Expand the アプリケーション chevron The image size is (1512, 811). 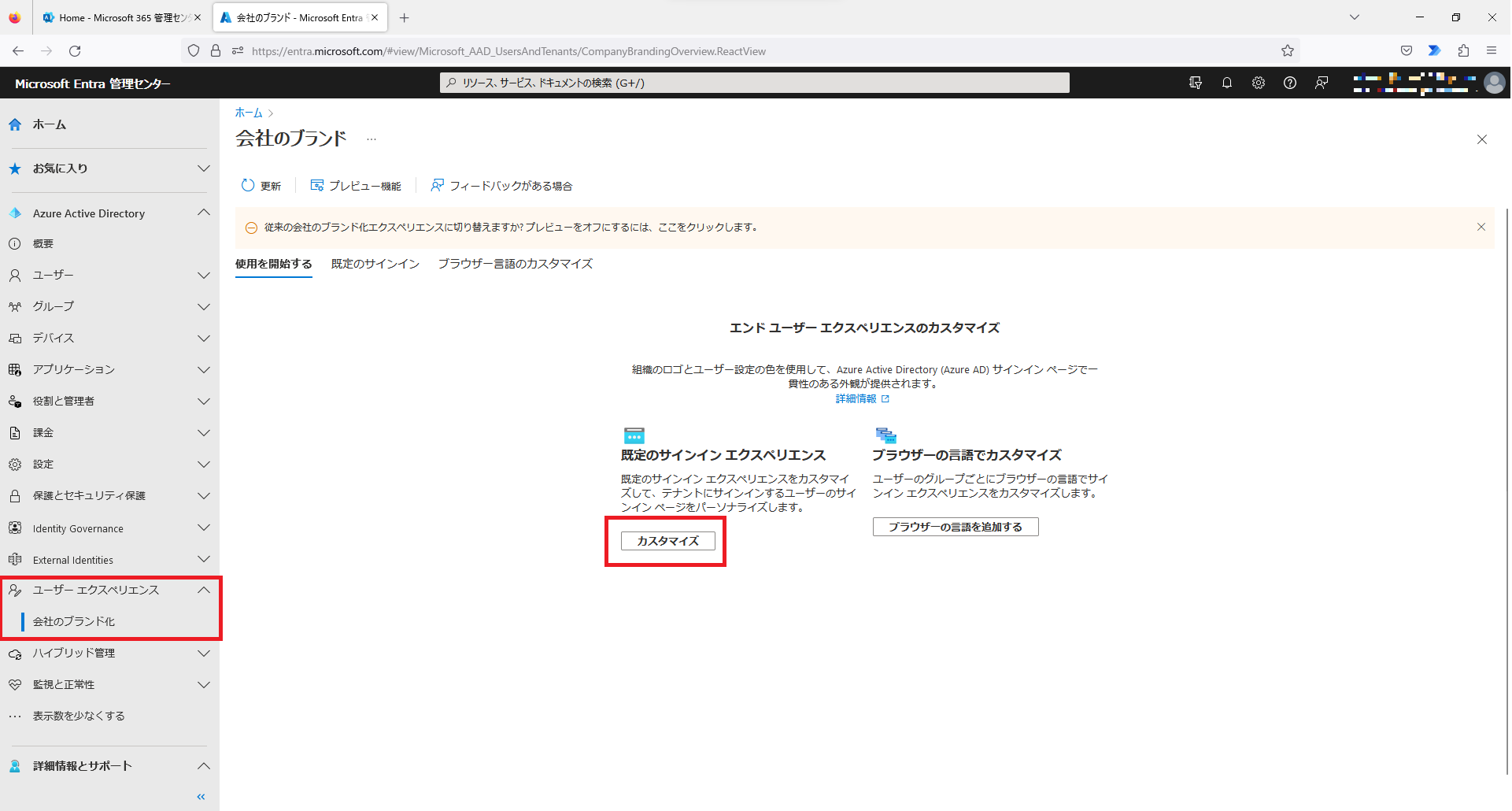pyautogui.click(x=204, y=370)
